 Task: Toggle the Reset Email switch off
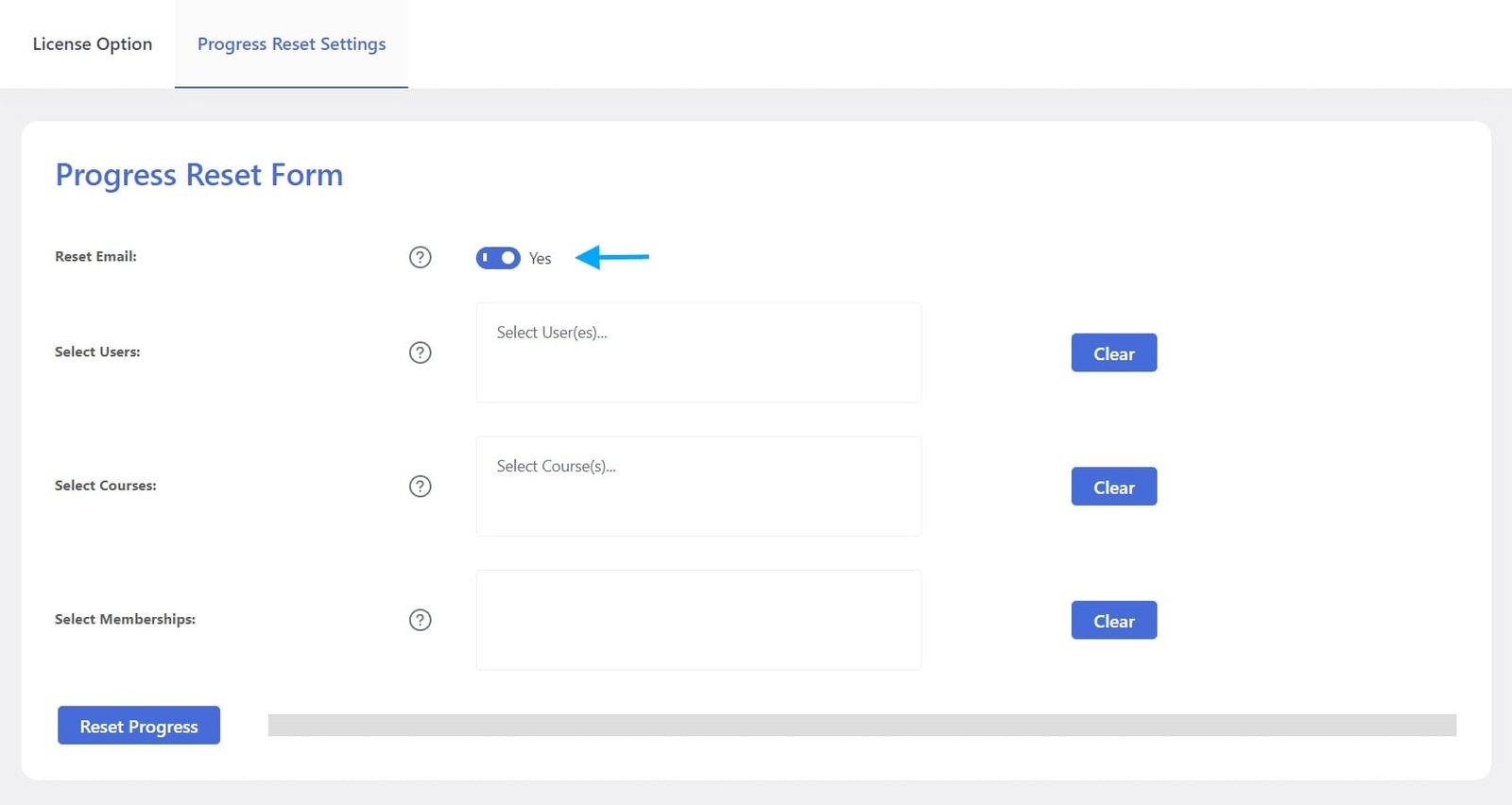click(498, 258)
